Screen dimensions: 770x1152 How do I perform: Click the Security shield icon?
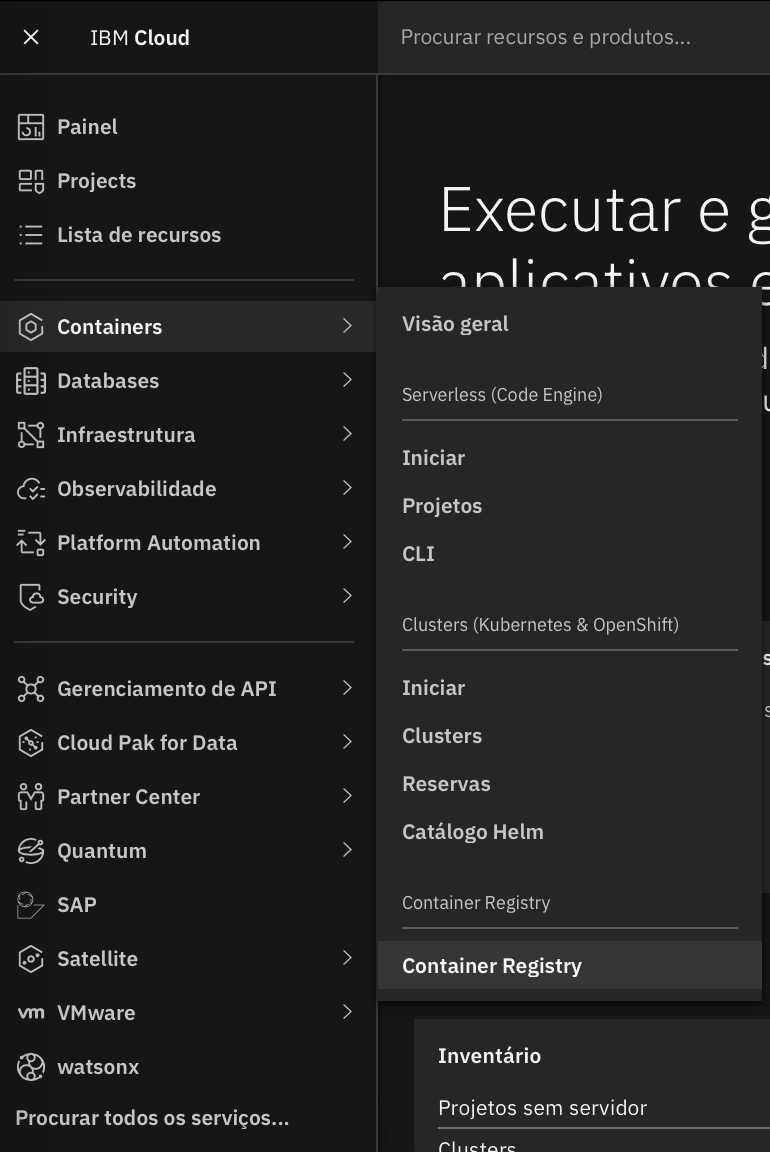31,597
